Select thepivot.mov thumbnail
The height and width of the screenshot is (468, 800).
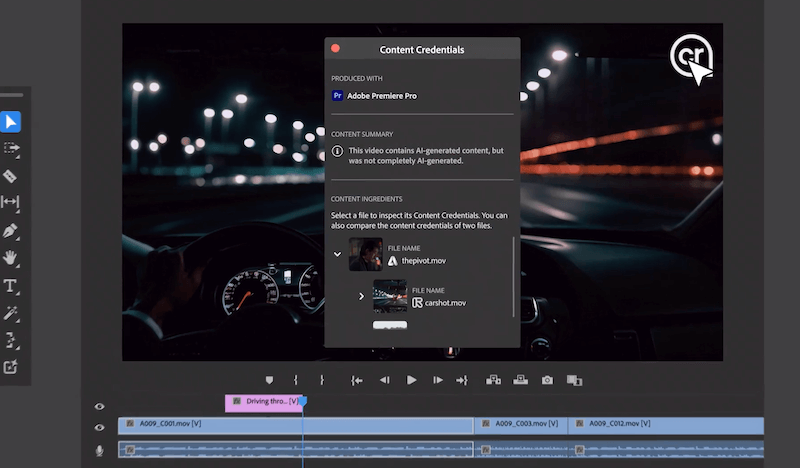pyautogui.click(x=366, y=254)
